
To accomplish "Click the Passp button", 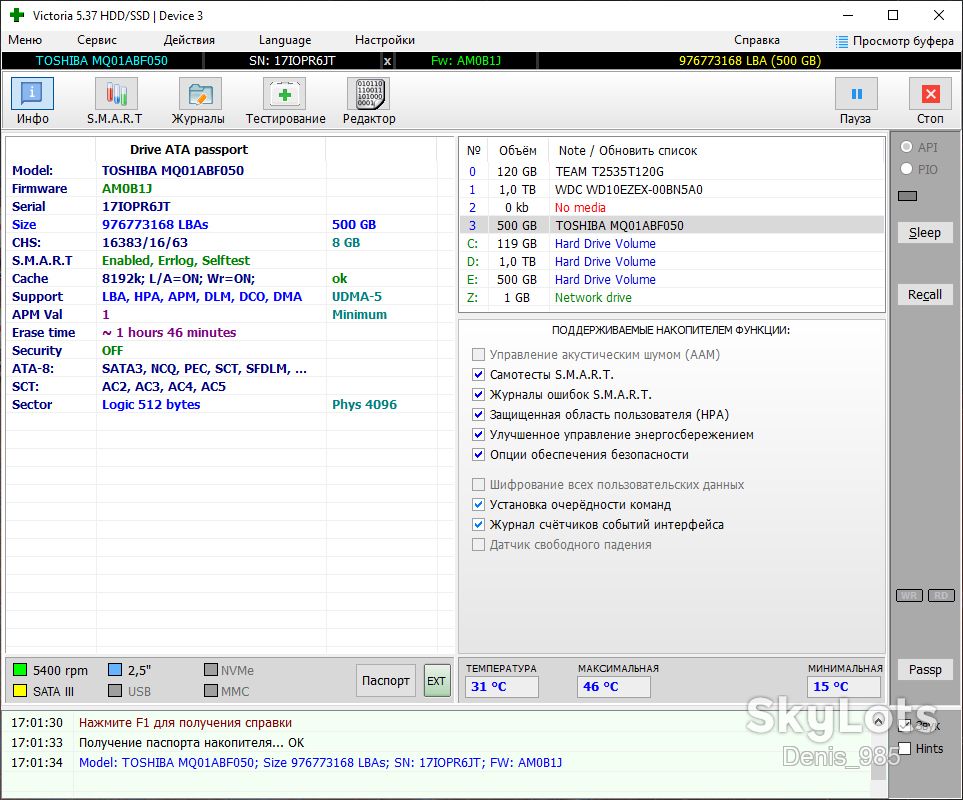I will pos(925,670).
